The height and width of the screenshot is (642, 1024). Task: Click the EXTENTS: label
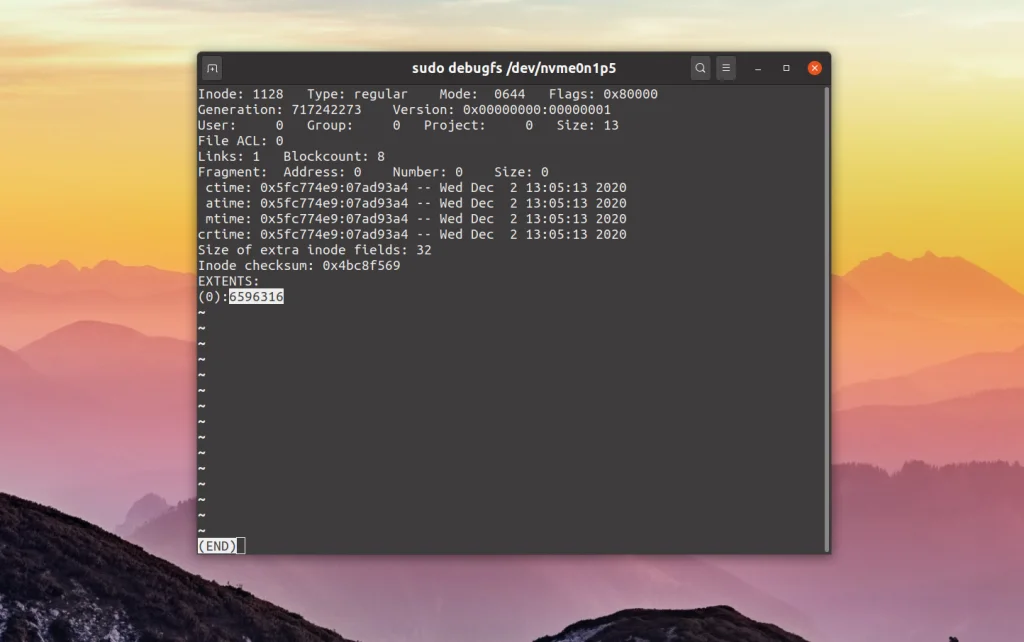tap(227, 281)
